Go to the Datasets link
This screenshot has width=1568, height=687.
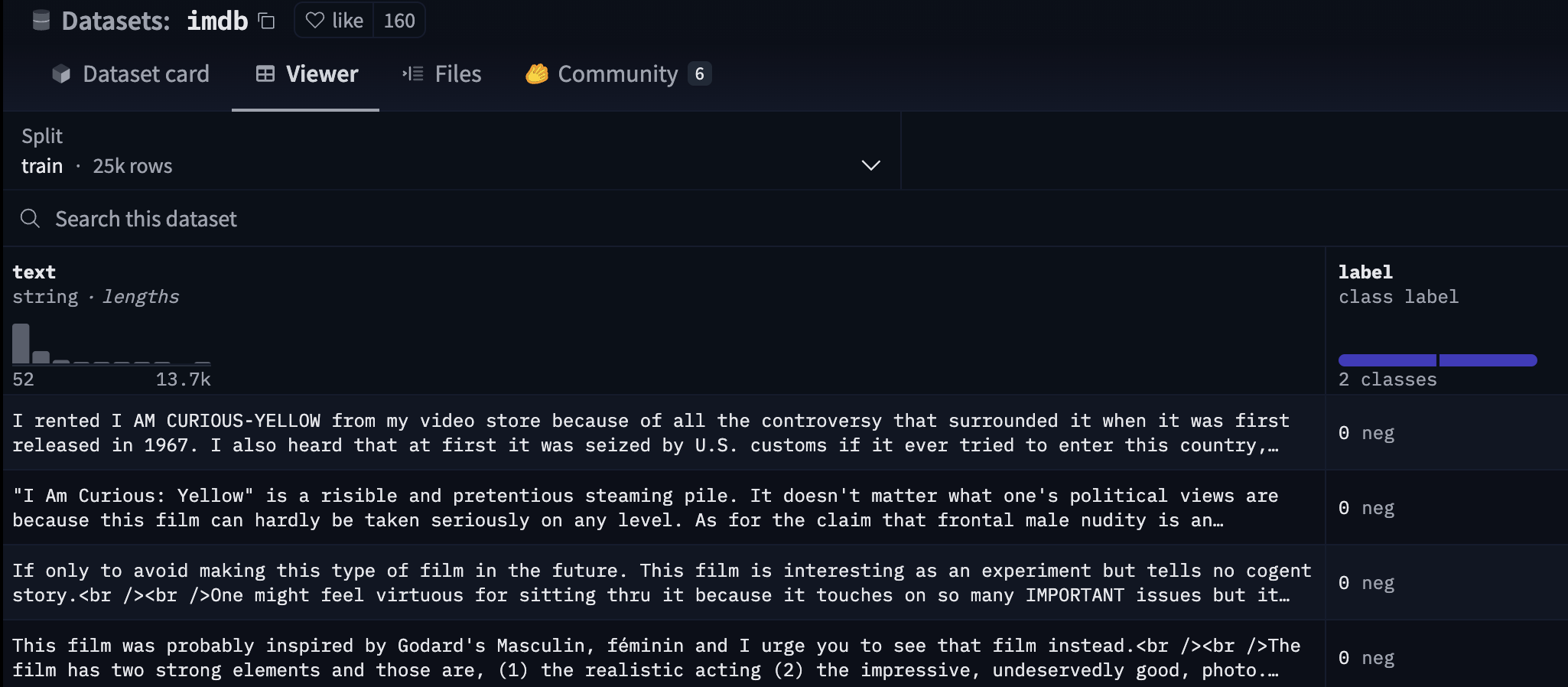[115, 21]
